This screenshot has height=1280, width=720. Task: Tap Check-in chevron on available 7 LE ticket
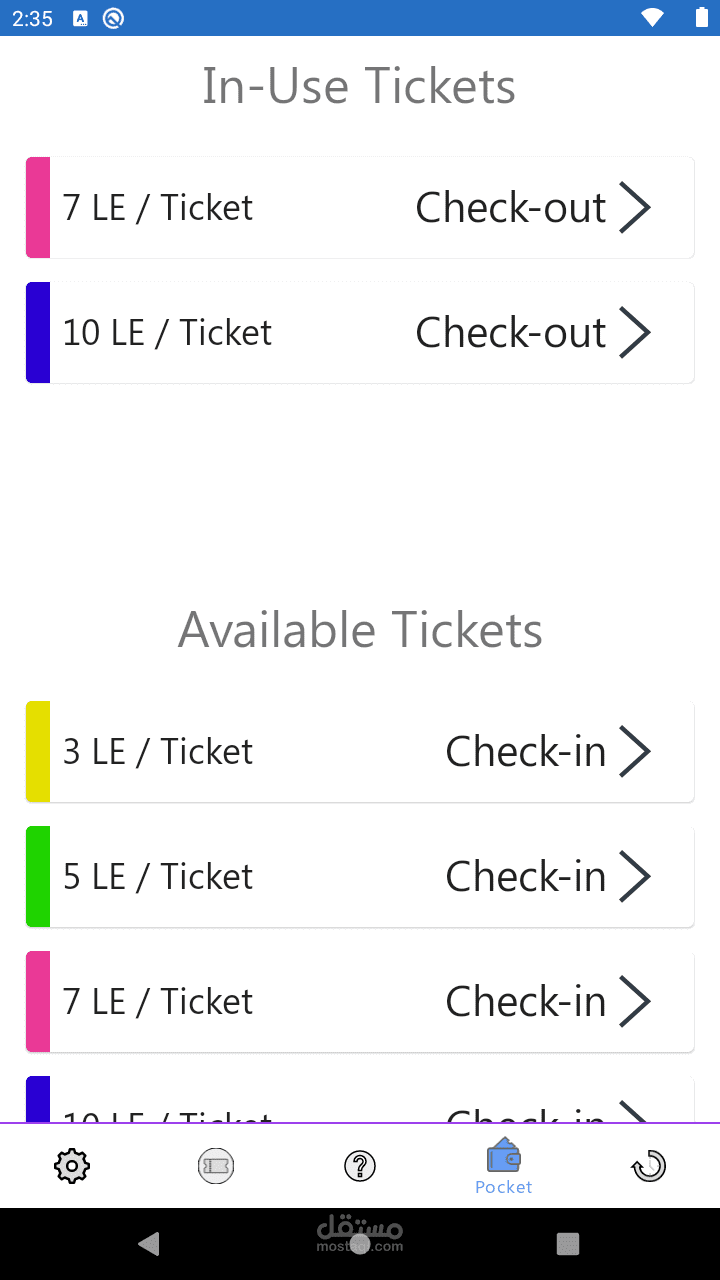[x=635, y=1002]
